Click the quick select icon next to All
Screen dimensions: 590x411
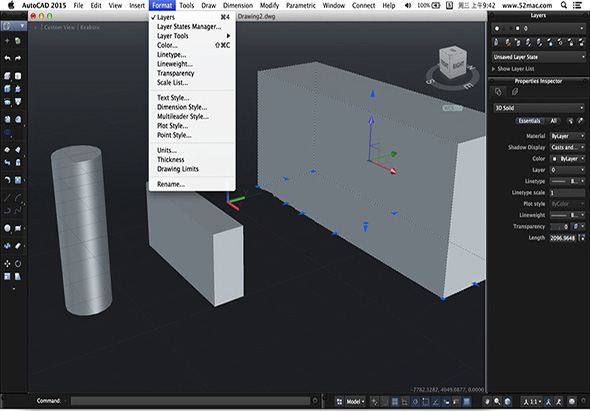[x=570, y=121]
